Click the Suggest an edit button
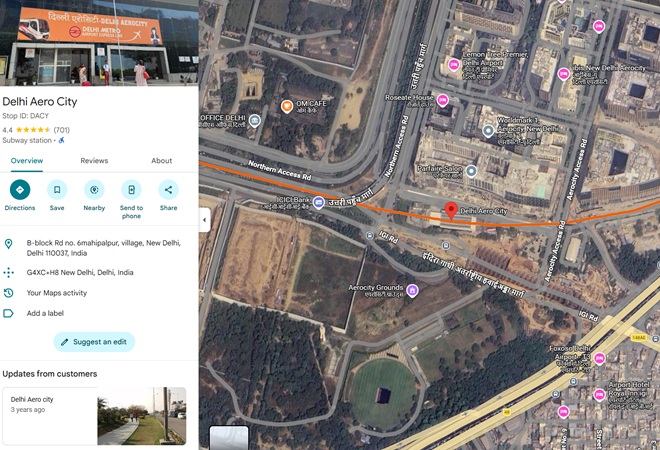This screenshot has width=660, height=450. click(94, 342)
